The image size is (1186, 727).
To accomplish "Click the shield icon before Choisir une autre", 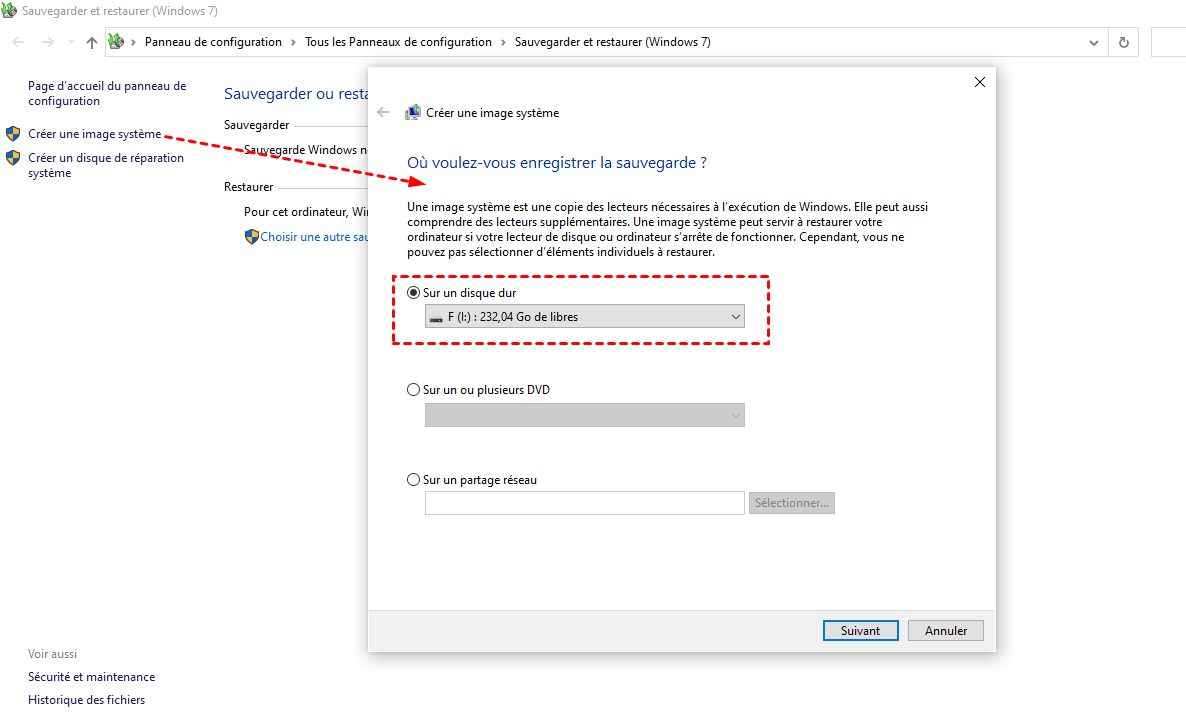I will [x=252, y=237].
